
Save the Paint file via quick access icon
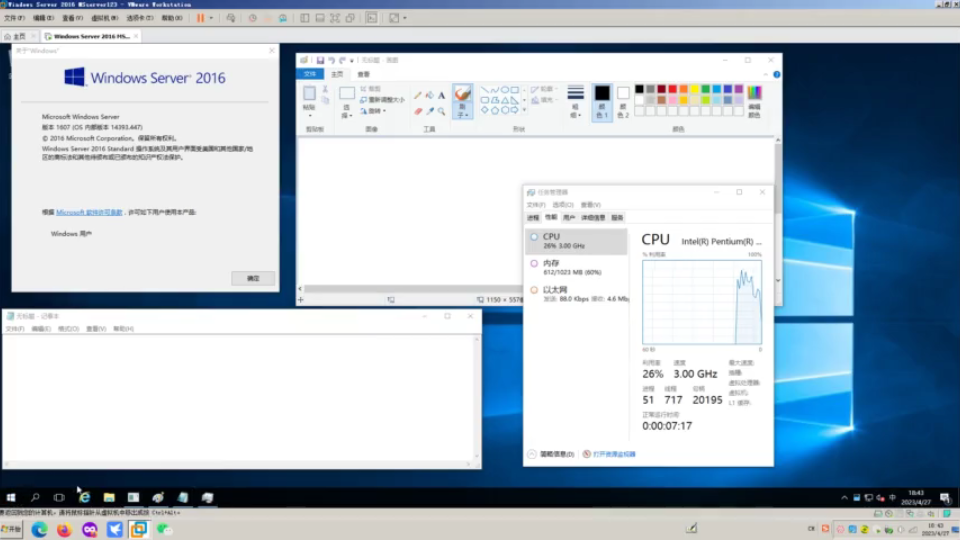tap(320, 60)
